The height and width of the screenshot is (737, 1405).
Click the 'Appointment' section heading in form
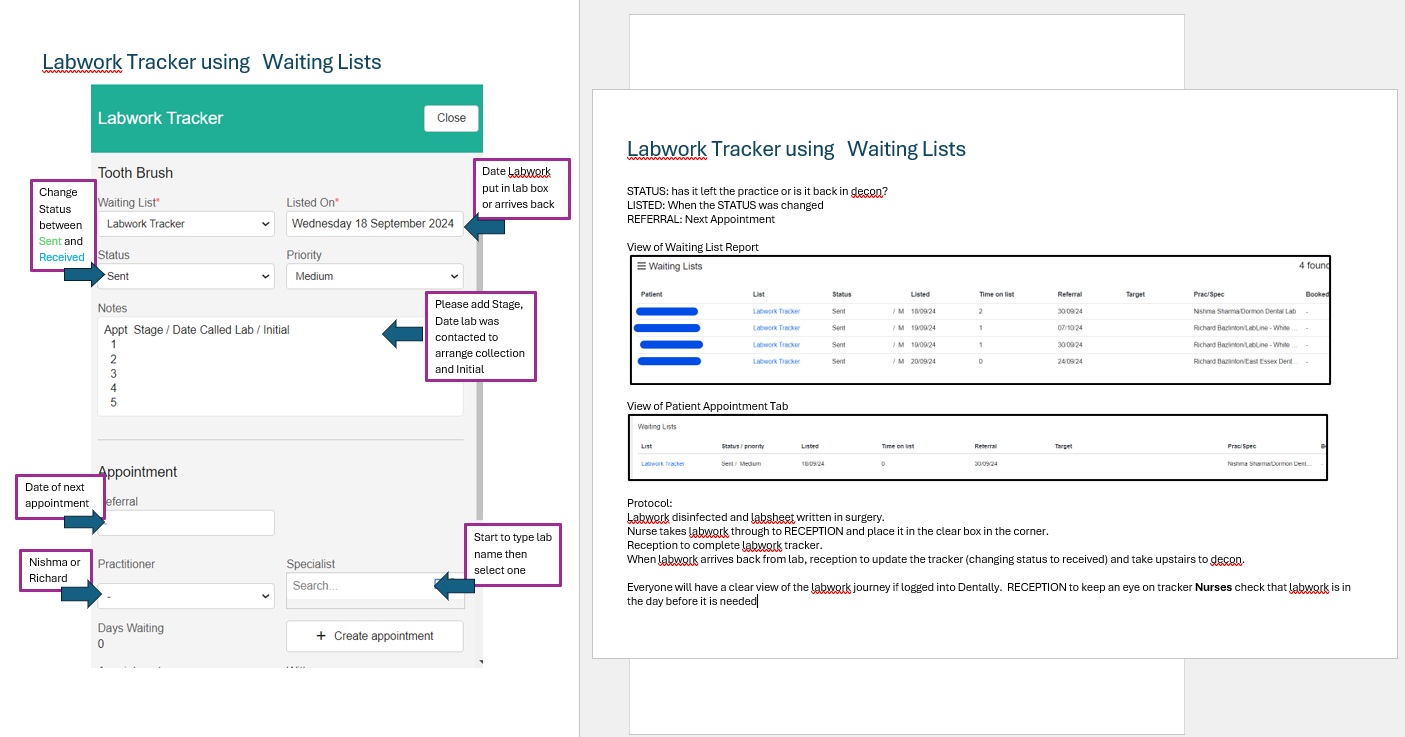(138, 472)
